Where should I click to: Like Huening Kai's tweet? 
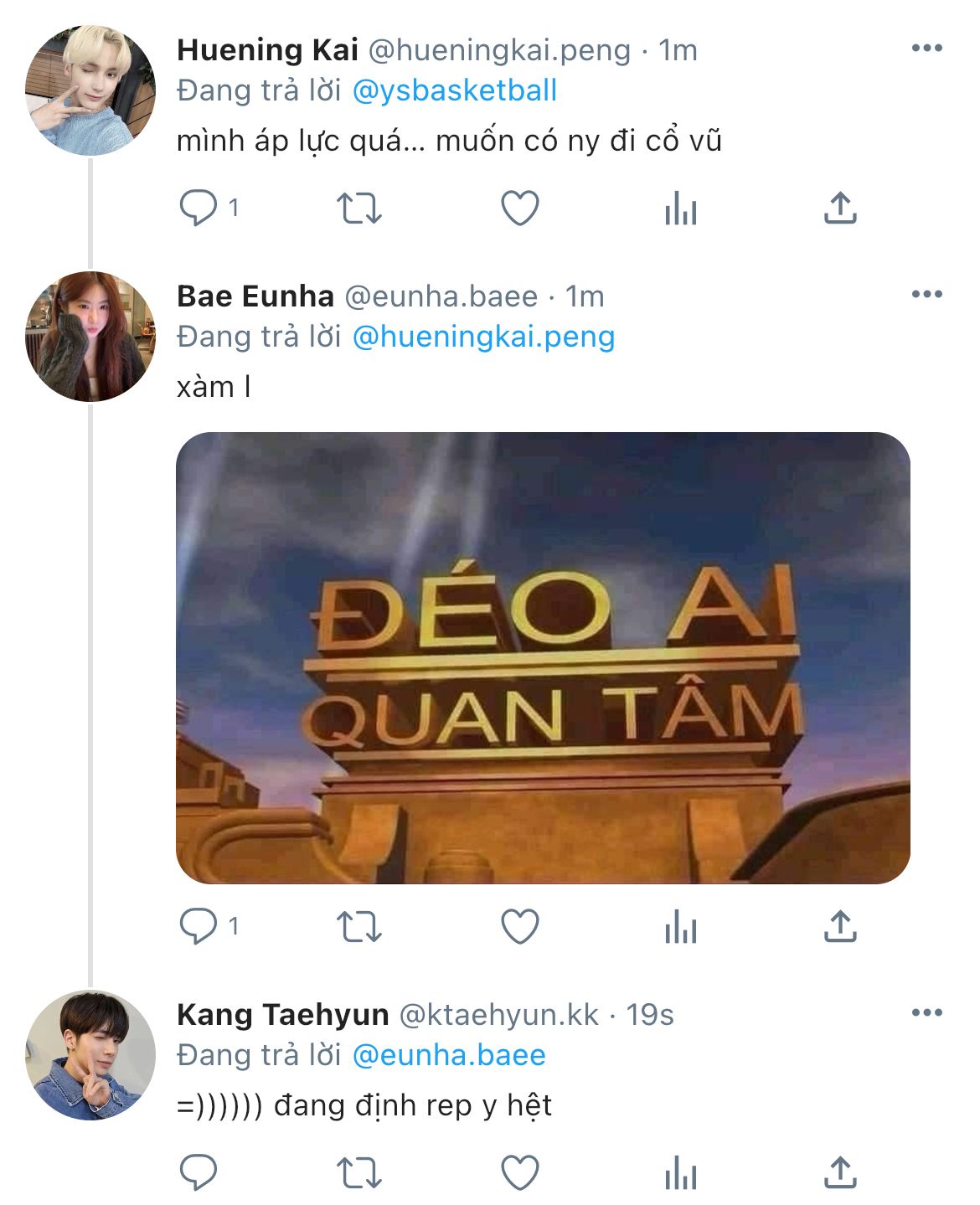(x=519, y=209)
